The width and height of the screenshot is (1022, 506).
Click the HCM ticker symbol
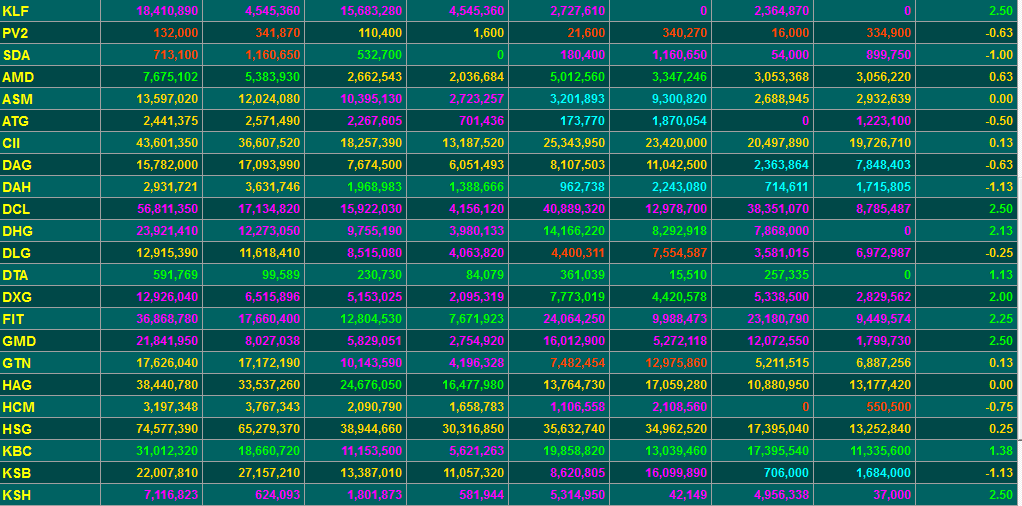(18, 408)
